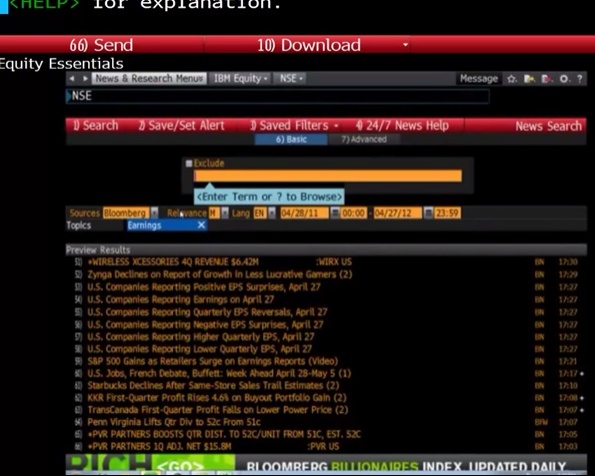595x476 pixels.
Task: Open the start date calendar icon
Action: pyautogui.click(x=335, y=213)
